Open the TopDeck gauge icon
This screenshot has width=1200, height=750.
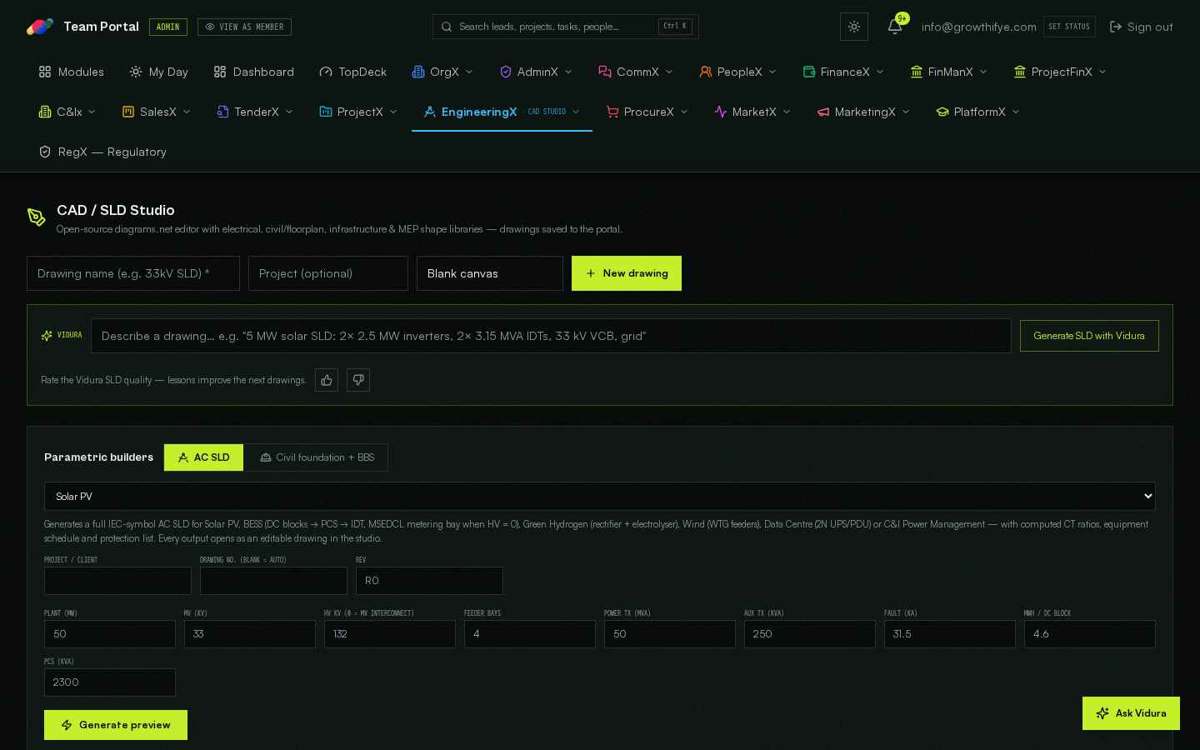(x=326, y=72)
